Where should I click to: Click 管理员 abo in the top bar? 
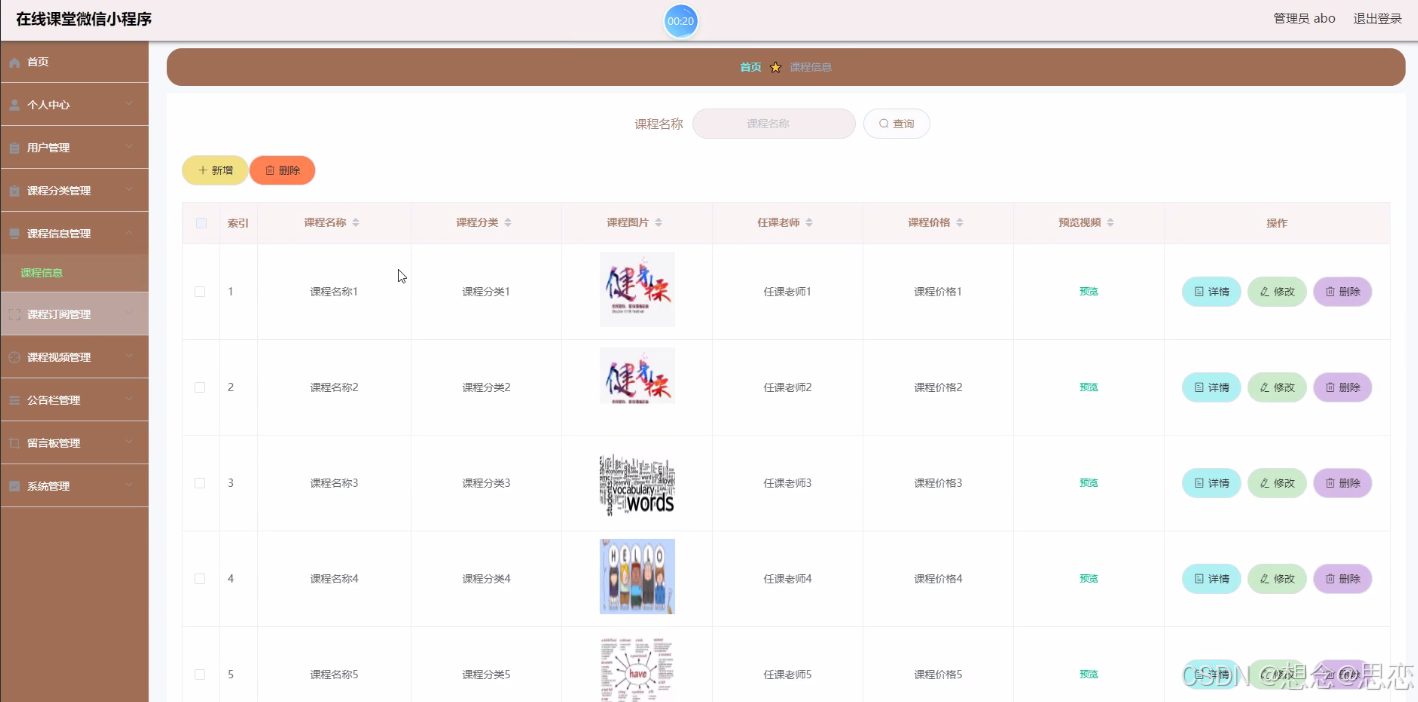tap(1304, 19)
